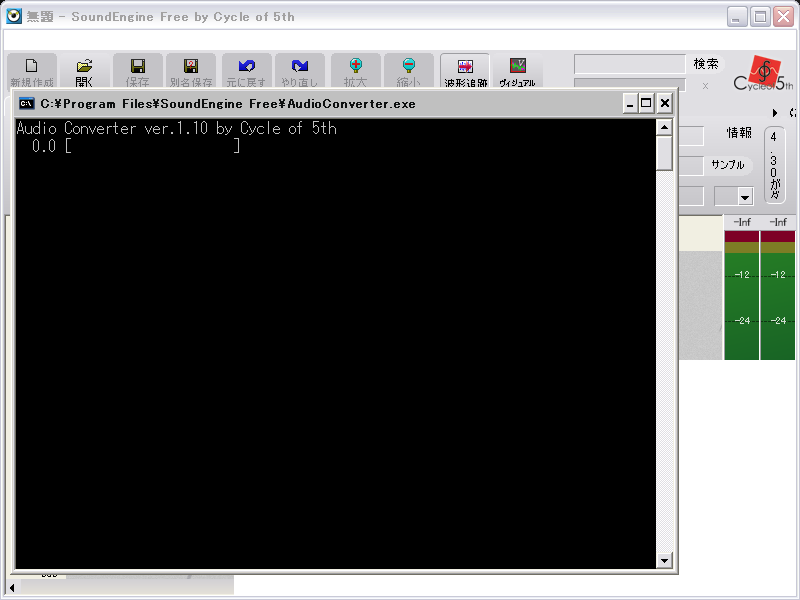Viewport: 800px width, 600px height.
Task: Clear the second search field with x
Action: (x=705, y=86)
